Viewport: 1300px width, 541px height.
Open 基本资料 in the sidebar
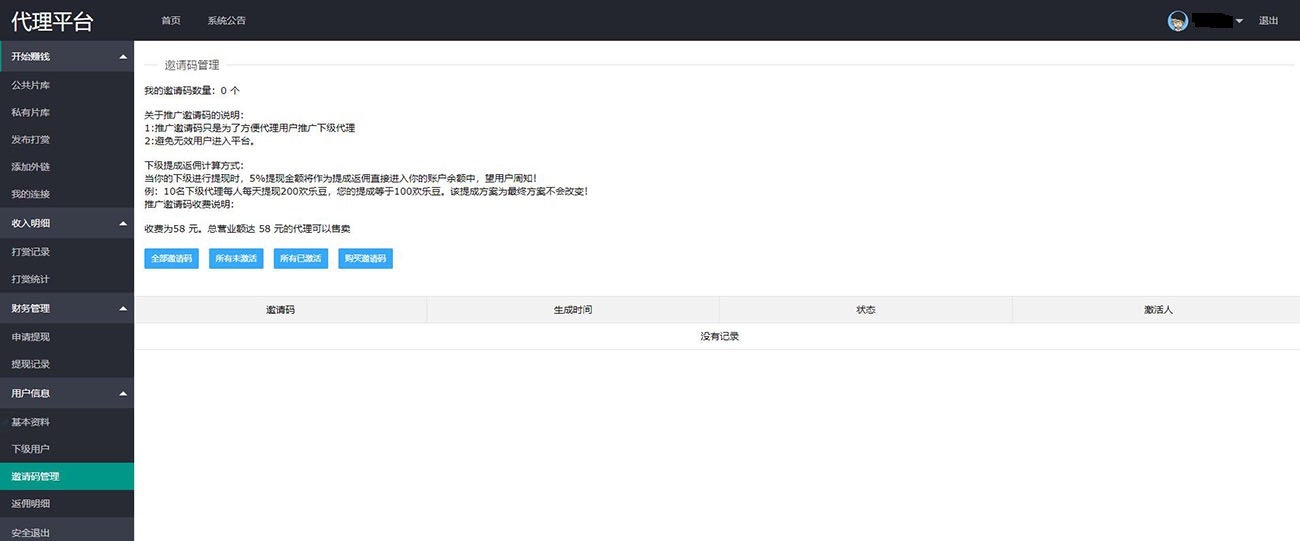67,422
